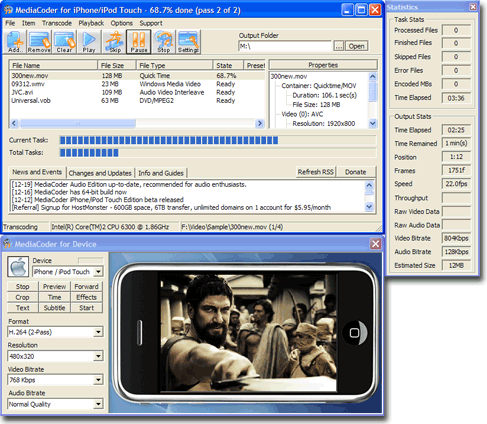This screenshot has height=424, width=487.
Task: Sort by File Size column header
Action: (117, 65)
